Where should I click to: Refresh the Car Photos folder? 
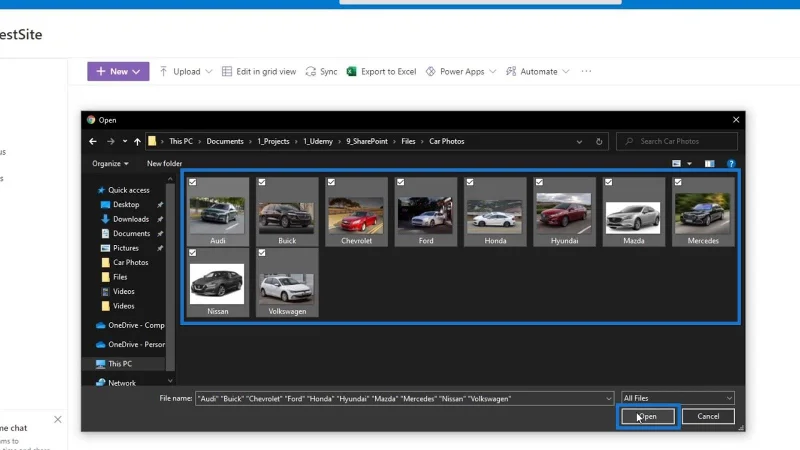click(x=599, y=141)
